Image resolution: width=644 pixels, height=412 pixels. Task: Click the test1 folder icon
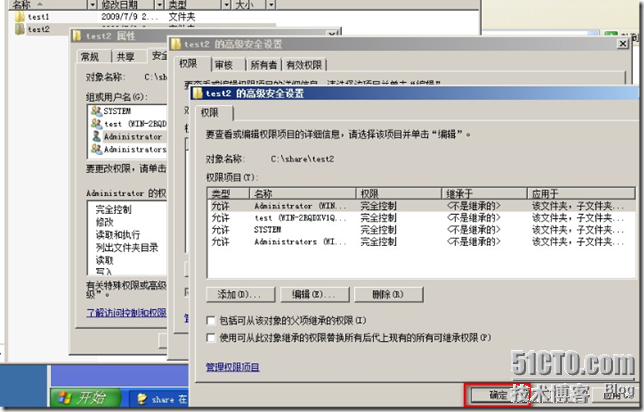tap(19, 17)
